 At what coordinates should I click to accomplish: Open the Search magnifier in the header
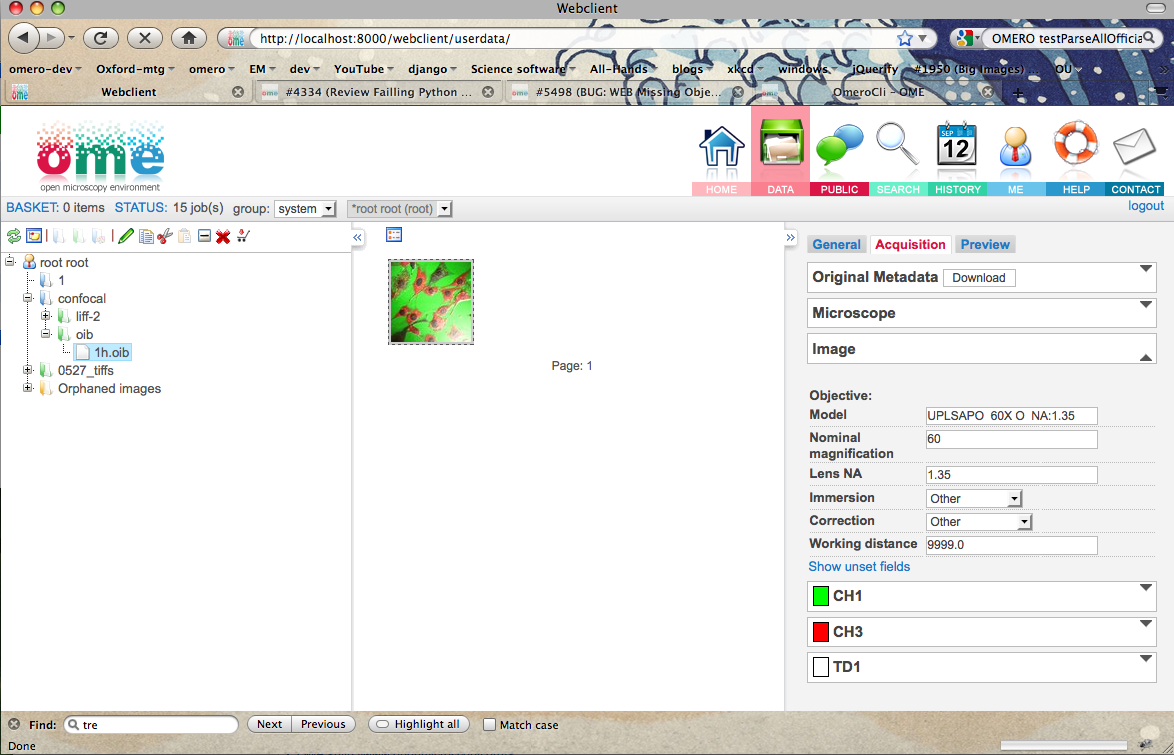tap(897, 152)
